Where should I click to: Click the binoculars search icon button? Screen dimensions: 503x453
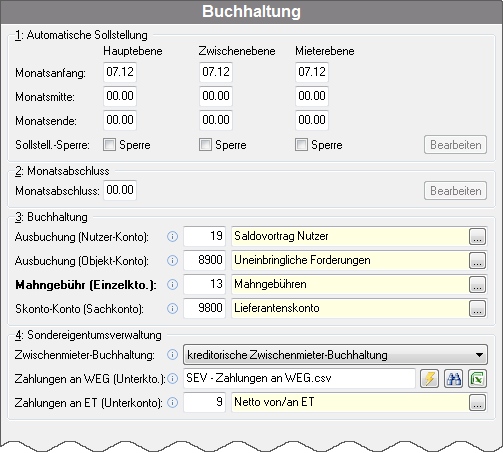point(453,379)
